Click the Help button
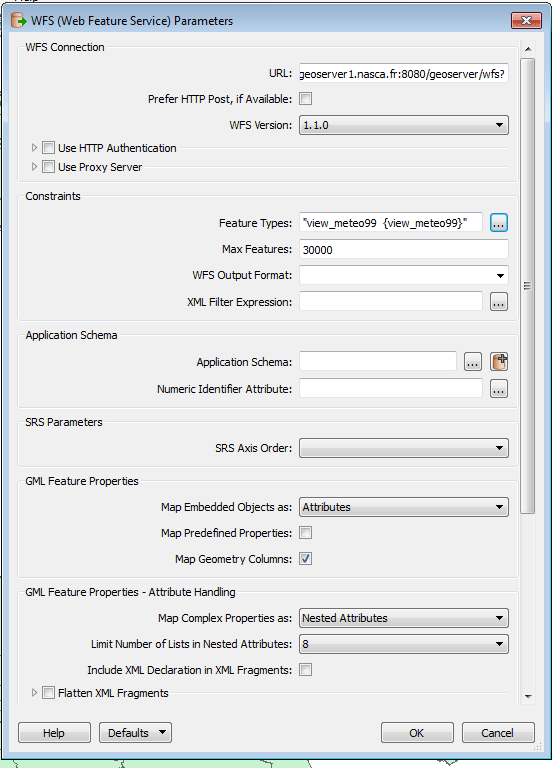Viewport: 552px width, 768px height. [x=54, y=733]
